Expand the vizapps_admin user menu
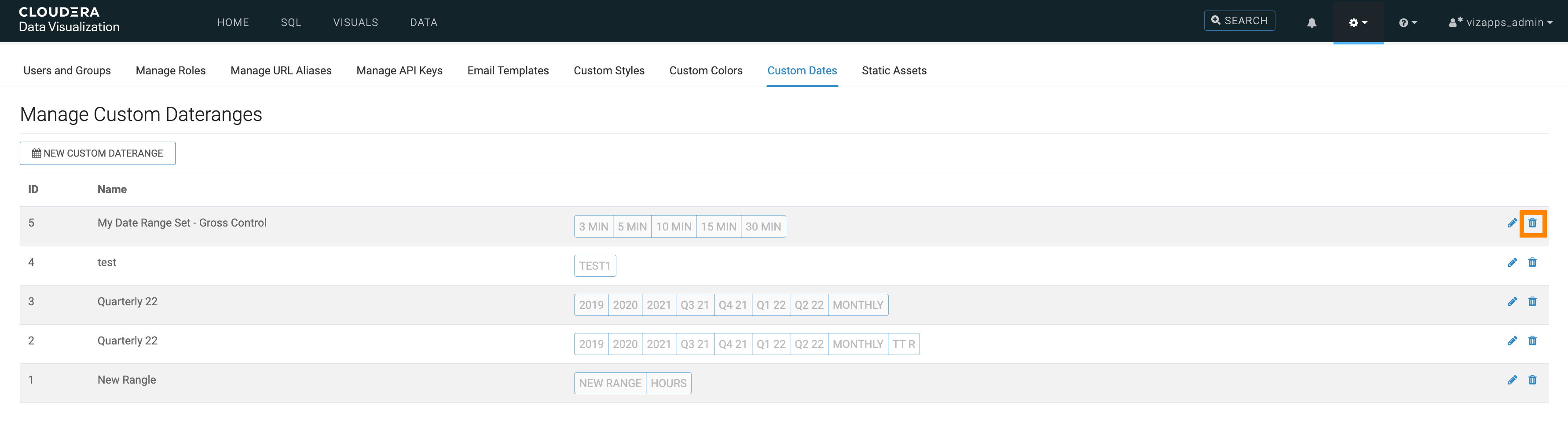This screenshot has width=1568, height=432. [x=1500, y=22]
